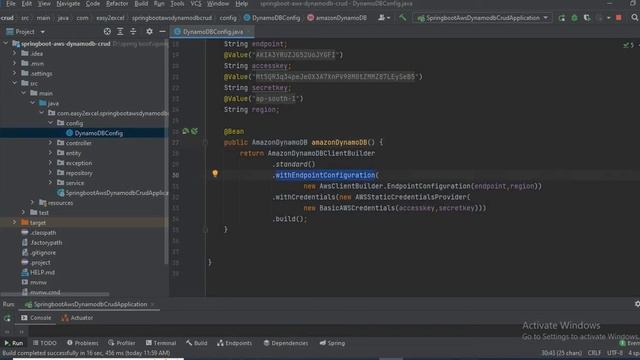Click the rerun icon in Run panel

(x=7, y=318)
